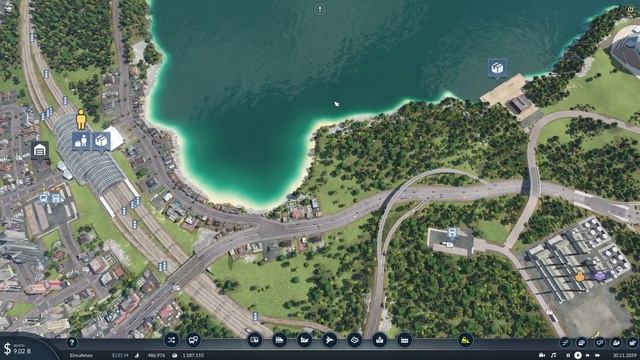The height and width of the screenshot is (360, 640).
Task: Click the game date 30.11.2059
Action: pyautogui.click(x=624, y=356)
